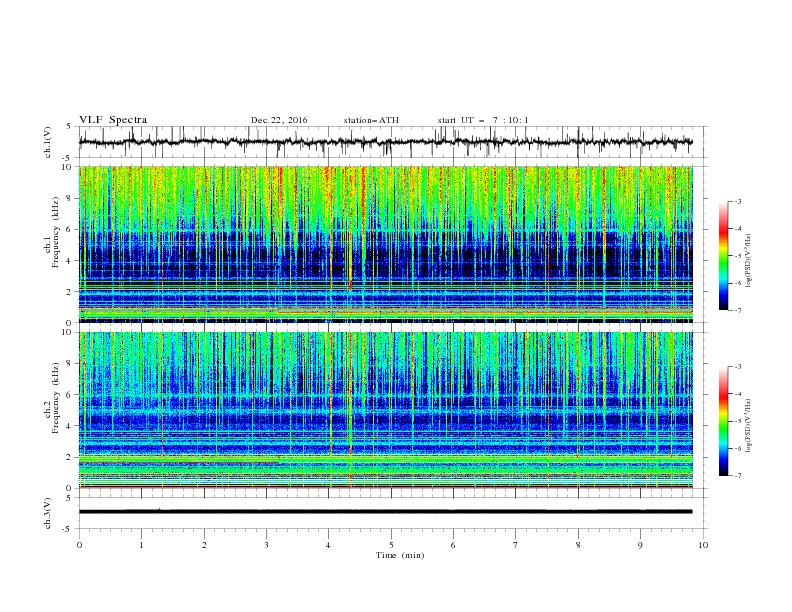Image resolution: width=792 pixels, height=612 pixels.
Task: Click the time axis tick label '8'
Action: pos(578,545)
